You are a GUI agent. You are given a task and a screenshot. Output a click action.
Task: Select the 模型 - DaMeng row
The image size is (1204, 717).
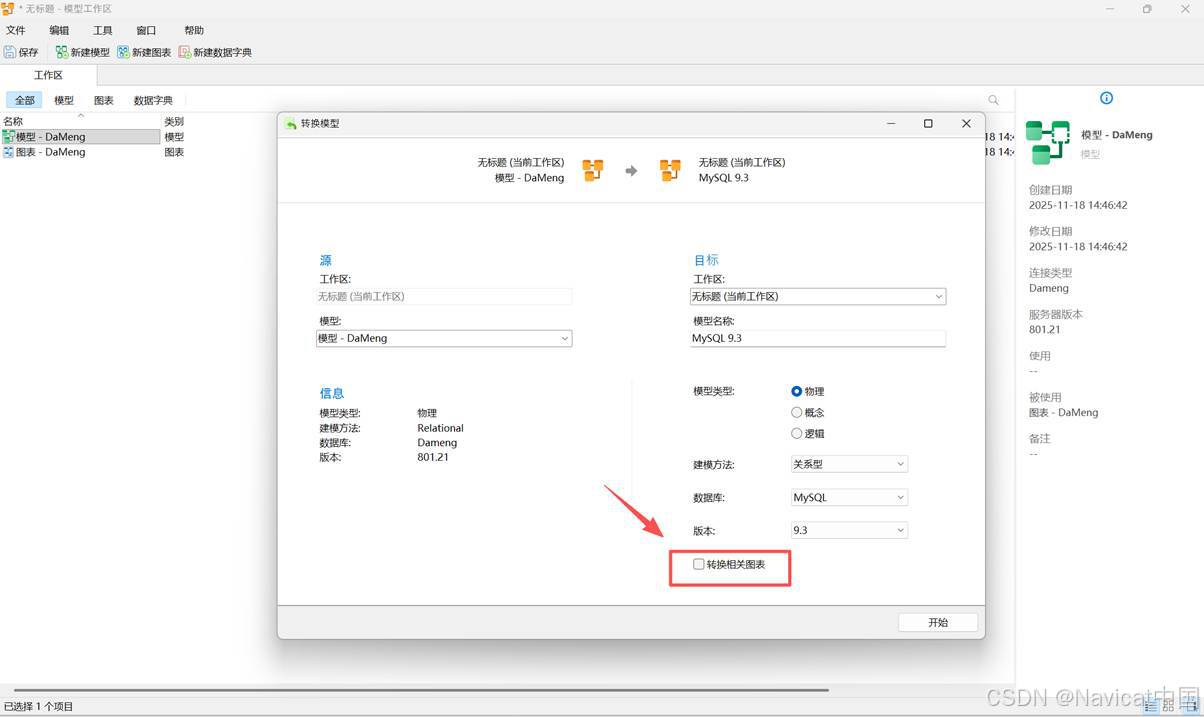pyautogui.click(x=80, y=137)
